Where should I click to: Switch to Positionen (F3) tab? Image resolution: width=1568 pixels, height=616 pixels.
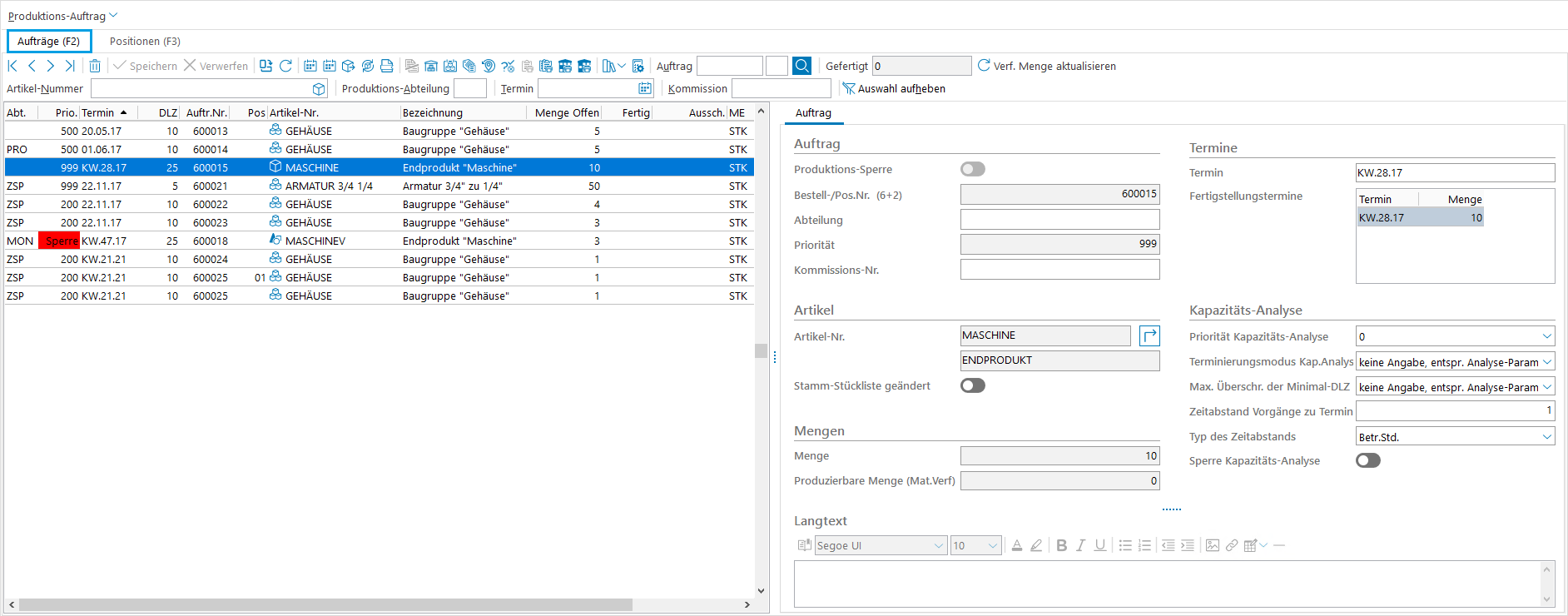coord(145,41)
